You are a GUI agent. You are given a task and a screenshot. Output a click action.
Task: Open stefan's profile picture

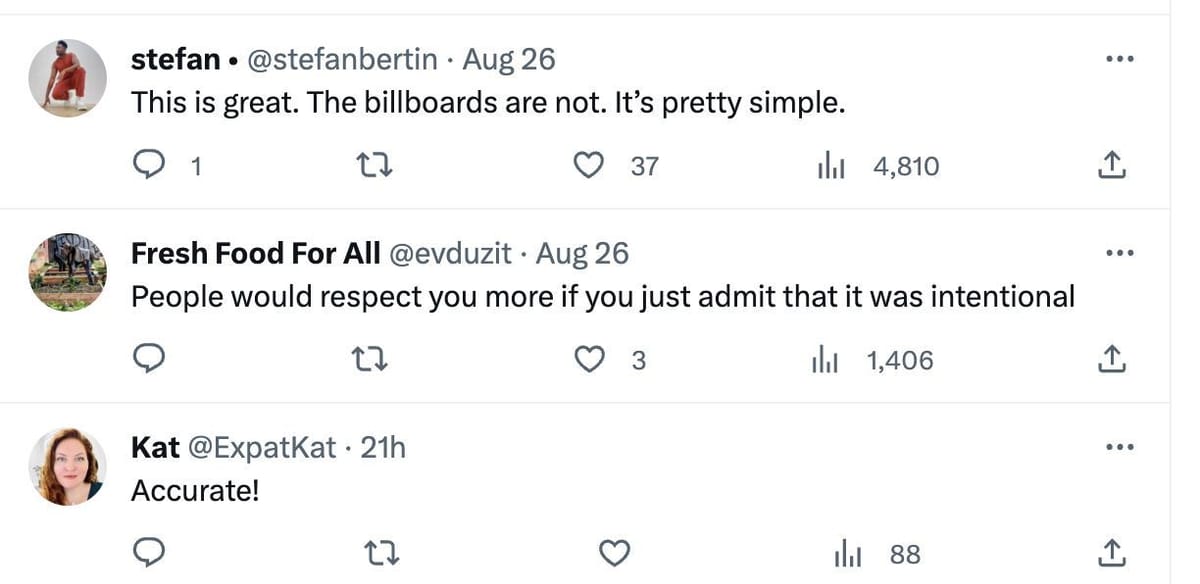pos(68,77)
